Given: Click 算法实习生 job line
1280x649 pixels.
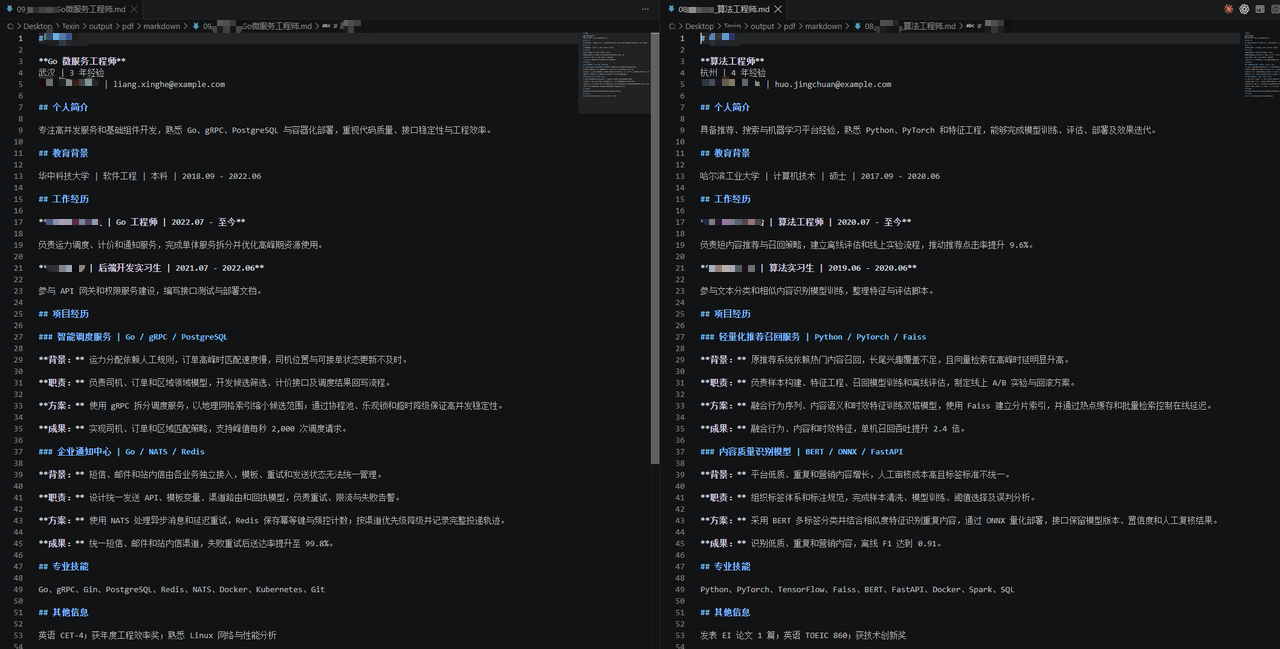Looking at the screenshot, I should click(808, 268).
